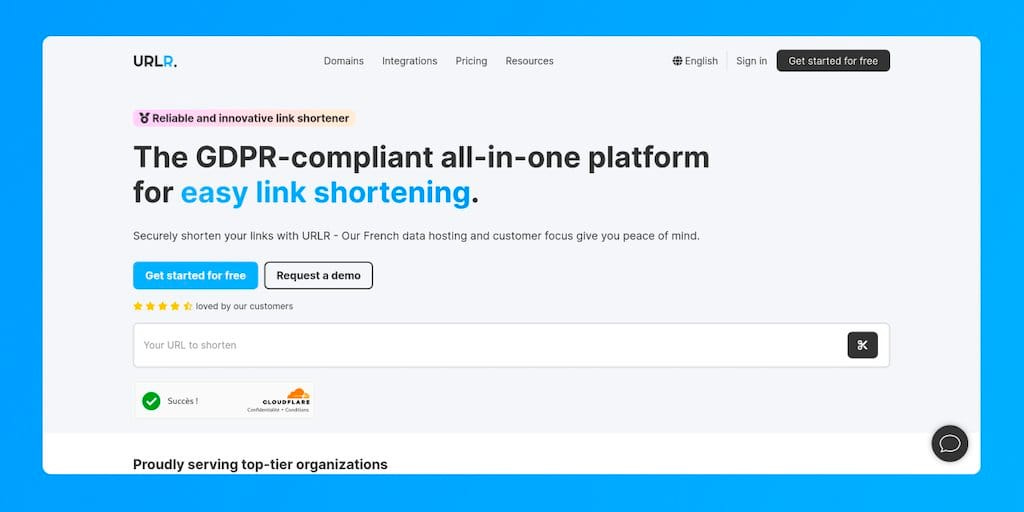Click the dark Get started for free button
The width and height of the screenshot is (1024, 512).
click(x=833, y=61)
